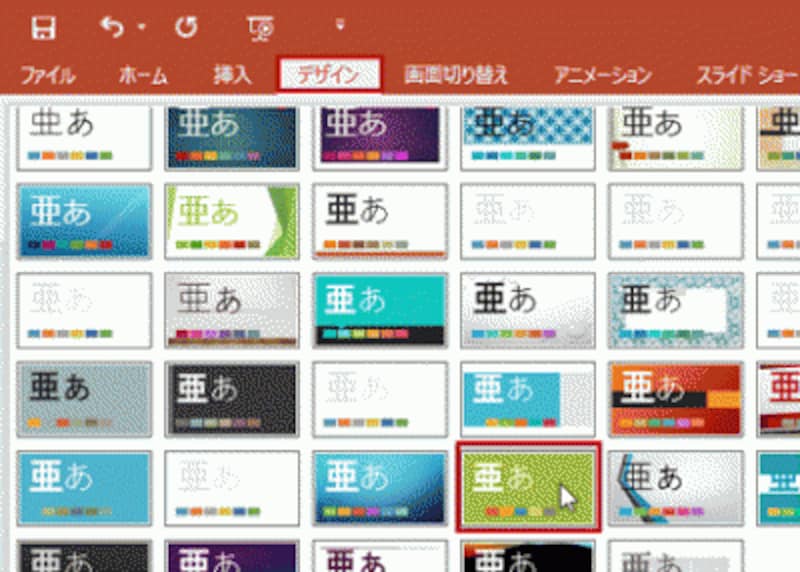Select the blue theme with dark curved corner
Image resolution: width=800 pixels, height=572 pixels.
click(380, 488)
